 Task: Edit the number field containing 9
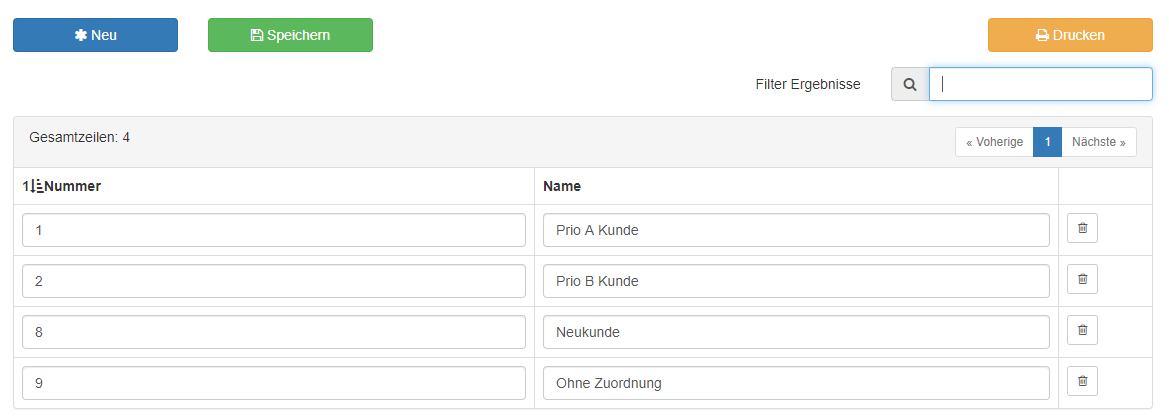[274, 383]
